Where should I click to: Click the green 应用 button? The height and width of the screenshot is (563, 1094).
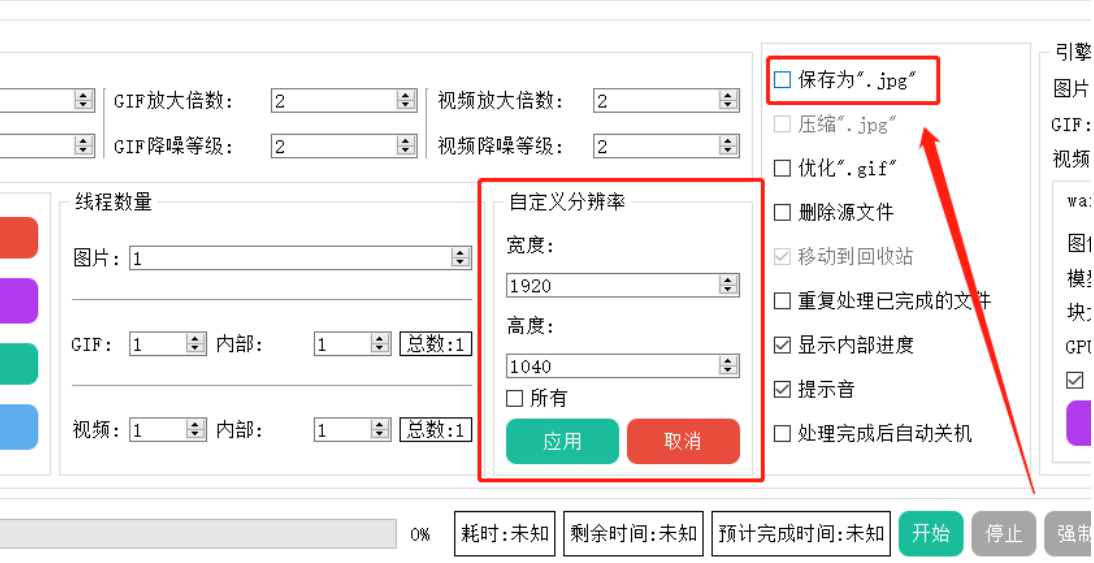click(562, 441)
